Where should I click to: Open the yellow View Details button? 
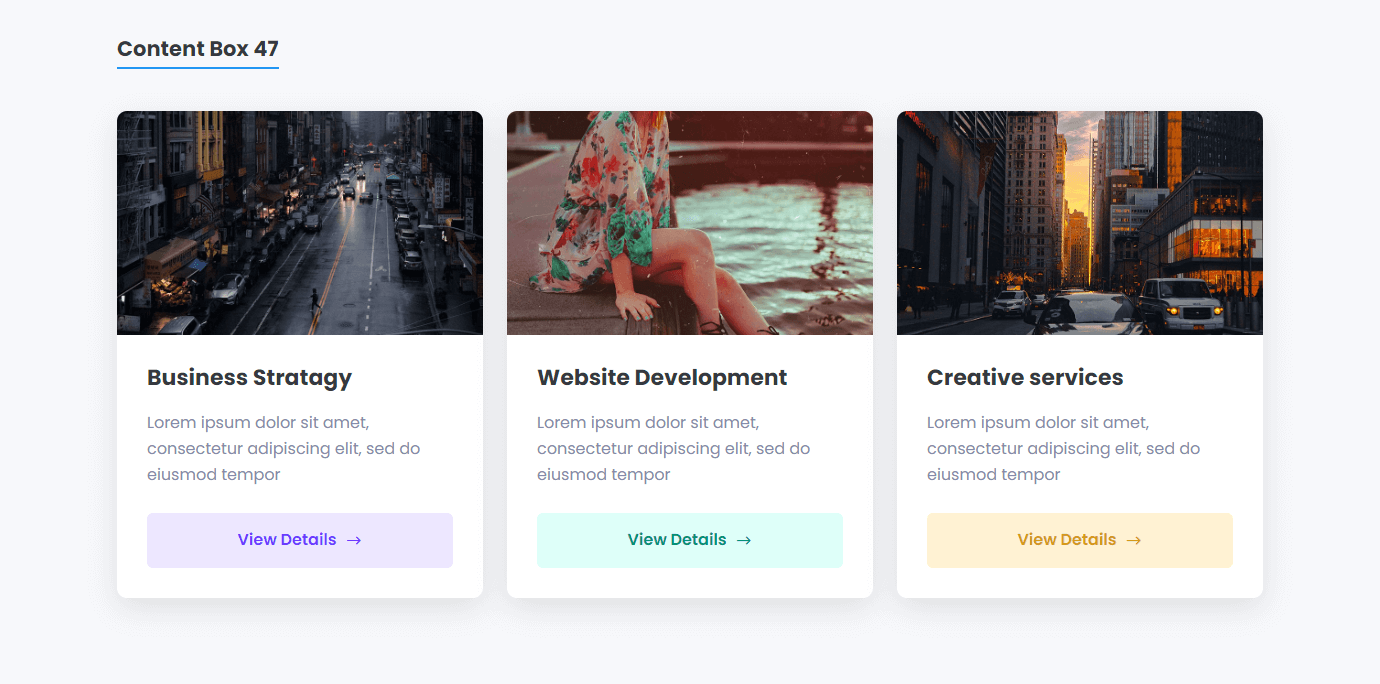point(1080,540)
